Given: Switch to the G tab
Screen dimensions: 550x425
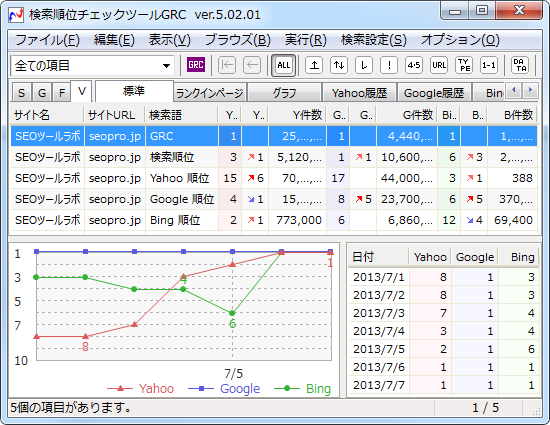Looking at the screenshot, I should (42, 93).
